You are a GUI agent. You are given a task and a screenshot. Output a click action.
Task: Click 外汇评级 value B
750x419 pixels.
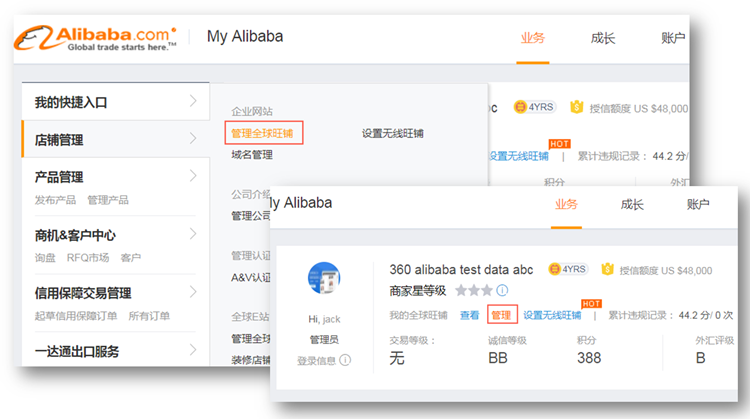pyautogui.click(x=701, y=358)
